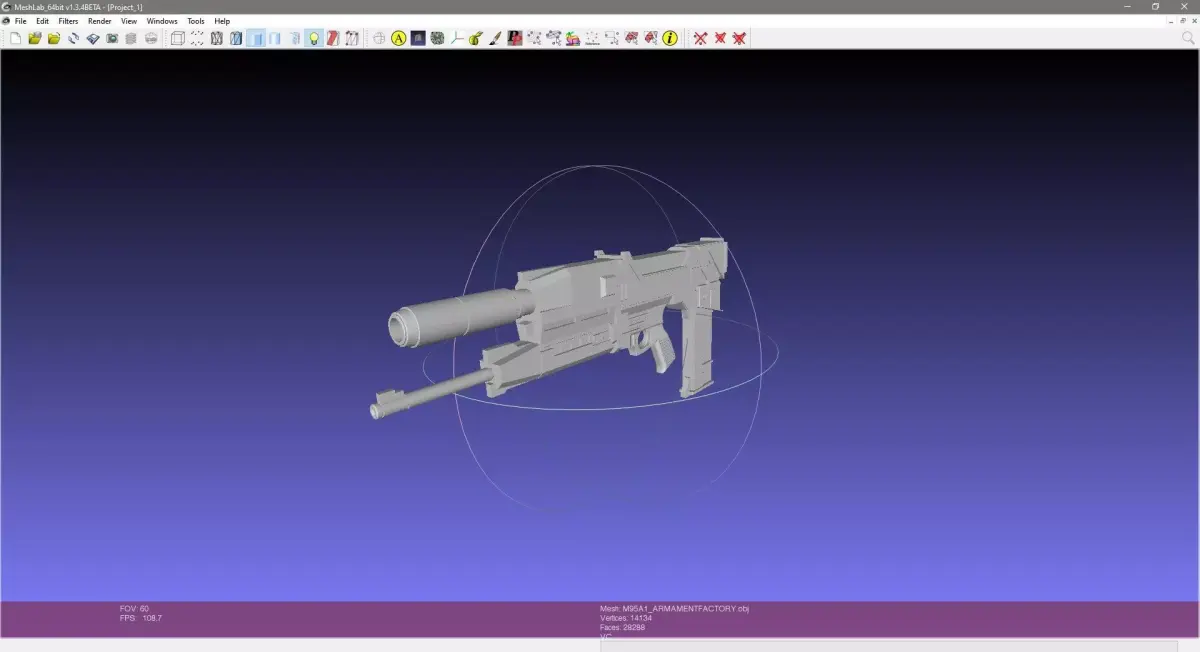Click the last red X delete icon
This screenshot has width=1200, height=652.
point(739,38)
